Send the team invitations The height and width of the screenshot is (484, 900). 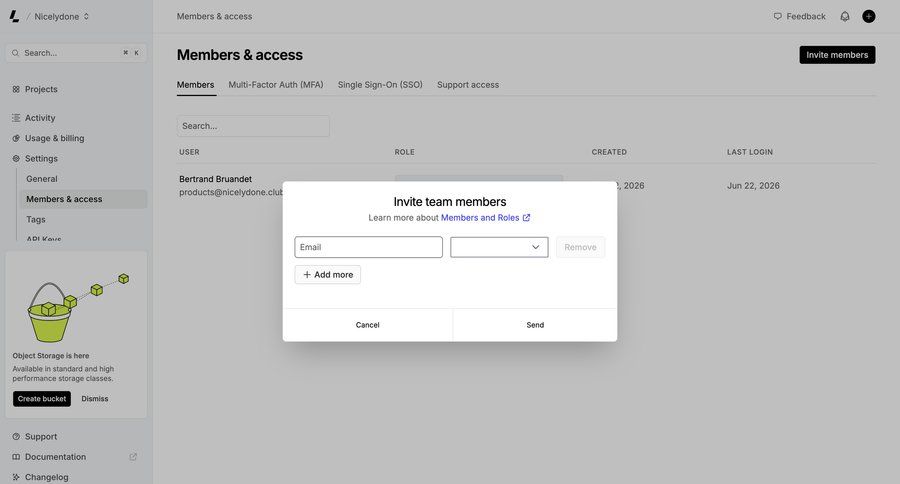tap(535, 325)
